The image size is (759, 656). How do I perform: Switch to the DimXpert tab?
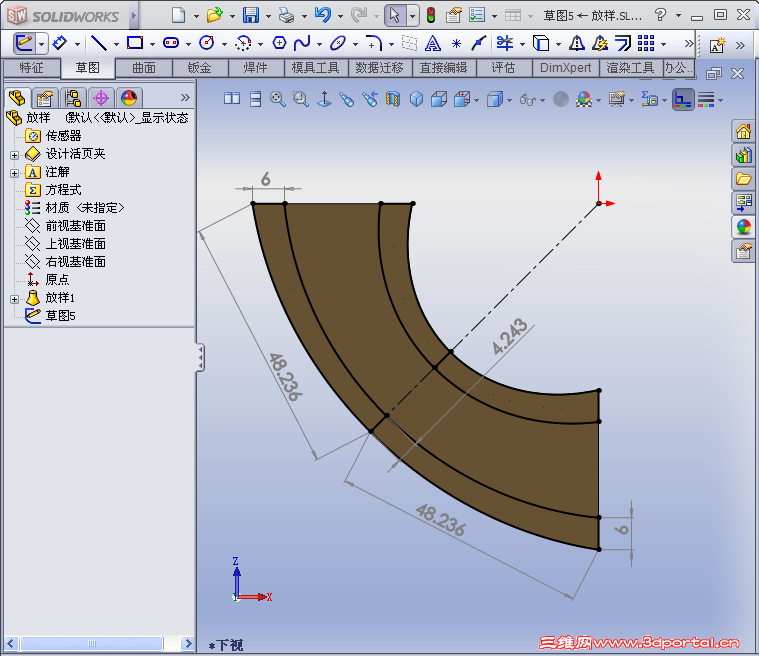tap(565, 68)
